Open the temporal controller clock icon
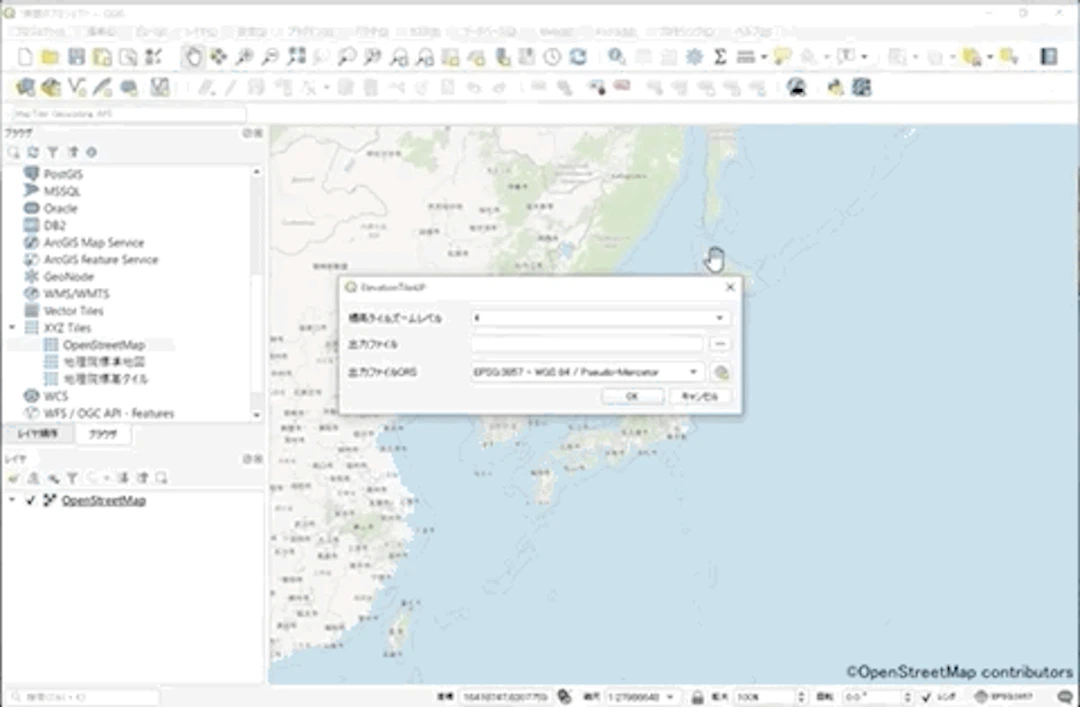The height and width of the screenshot is (707, 1080). click(552, 57)
